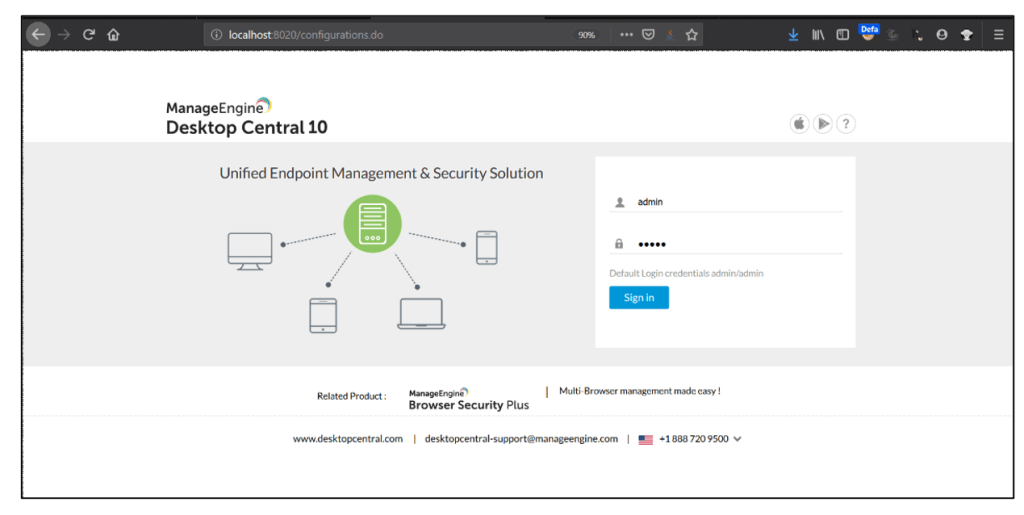Viewport: 1024px width, 515px height.
Task: Open the page actions three-dot menu
Action: point(626,35)
